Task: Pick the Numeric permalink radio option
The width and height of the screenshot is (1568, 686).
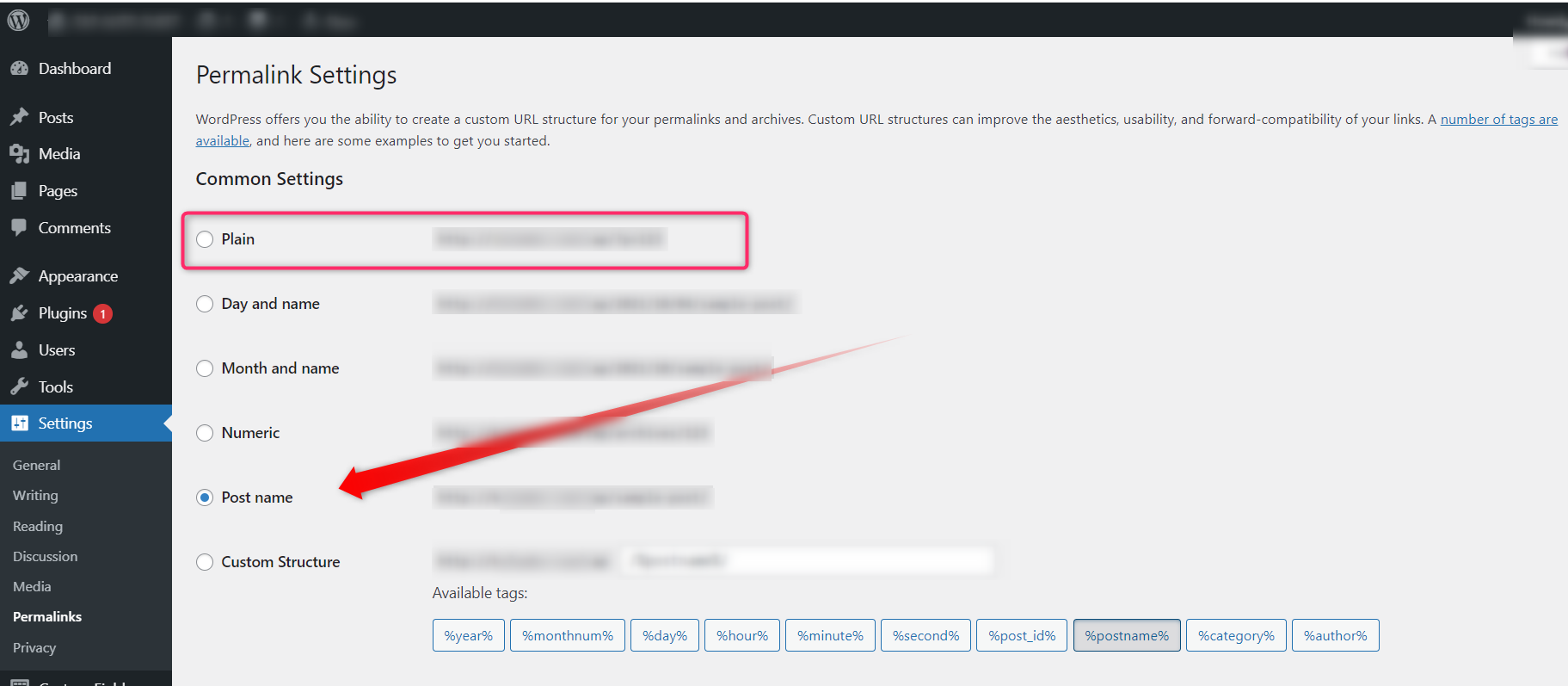Action: point(205,433)
